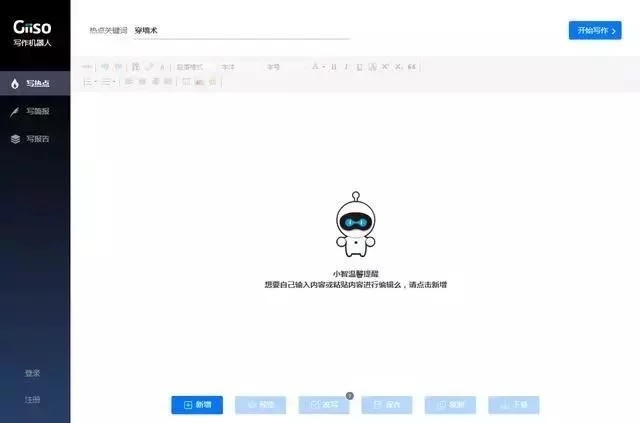The image size is (640, 423).
Task: Click the 预览 button at bottom
Action: (260, 405)
